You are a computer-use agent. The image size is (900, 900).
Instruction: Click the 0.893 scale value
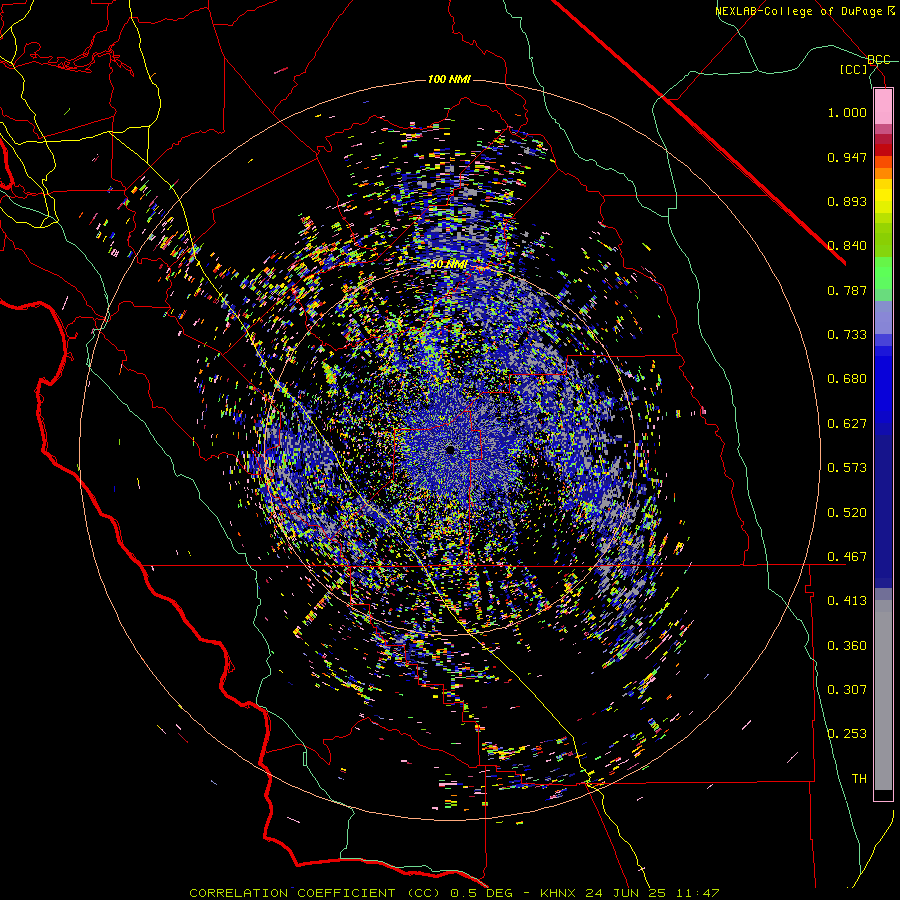click(x=847, y=201)
